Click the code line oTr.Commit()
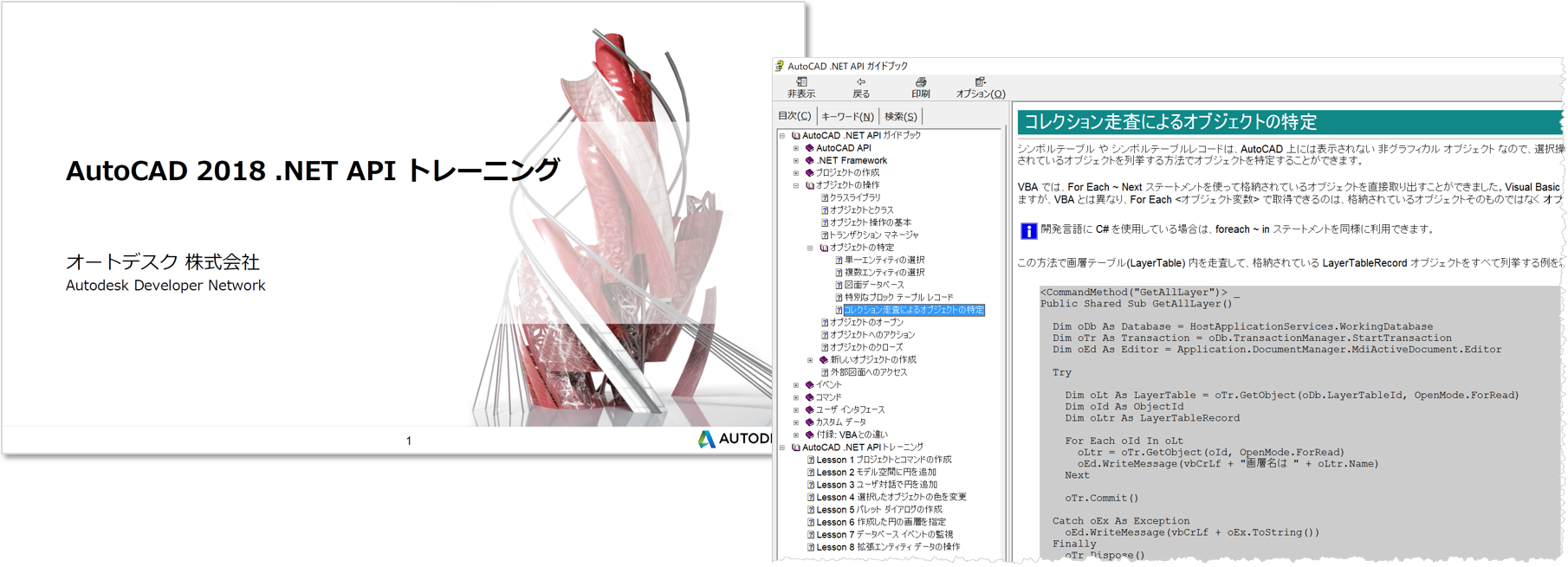This screenshot has height=567, width=1568. 1102,499
